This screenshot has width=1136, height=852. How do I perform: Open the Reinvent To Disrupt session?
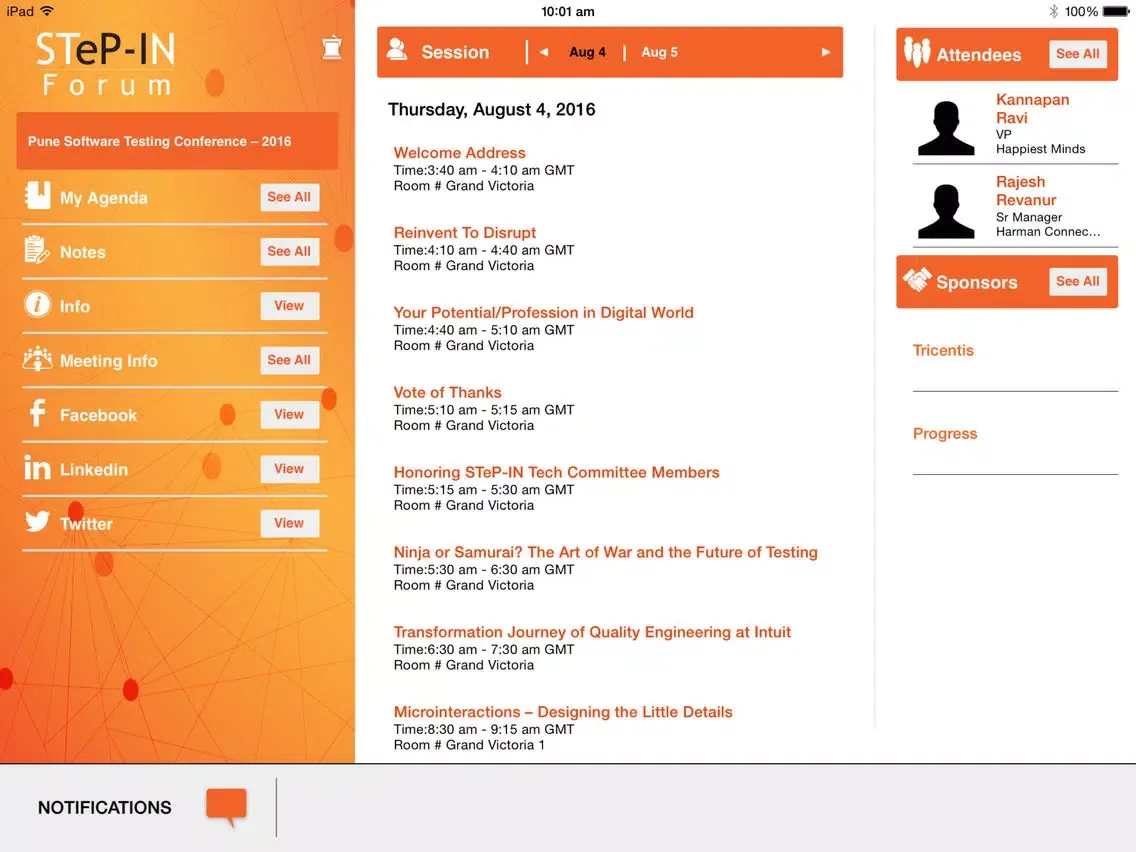pos(464,233)
